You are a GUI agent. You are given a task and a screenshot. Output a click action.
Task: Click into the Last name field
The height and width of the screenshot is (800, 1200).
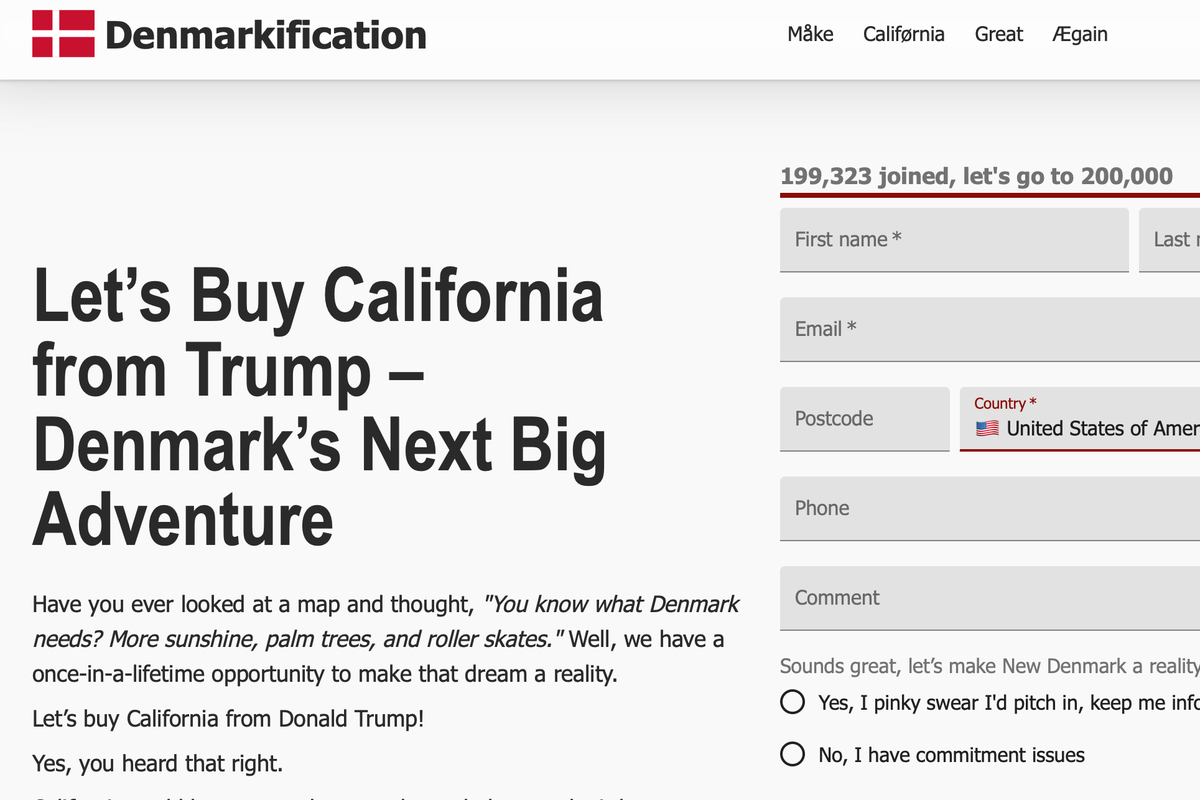coord(1170,240)
